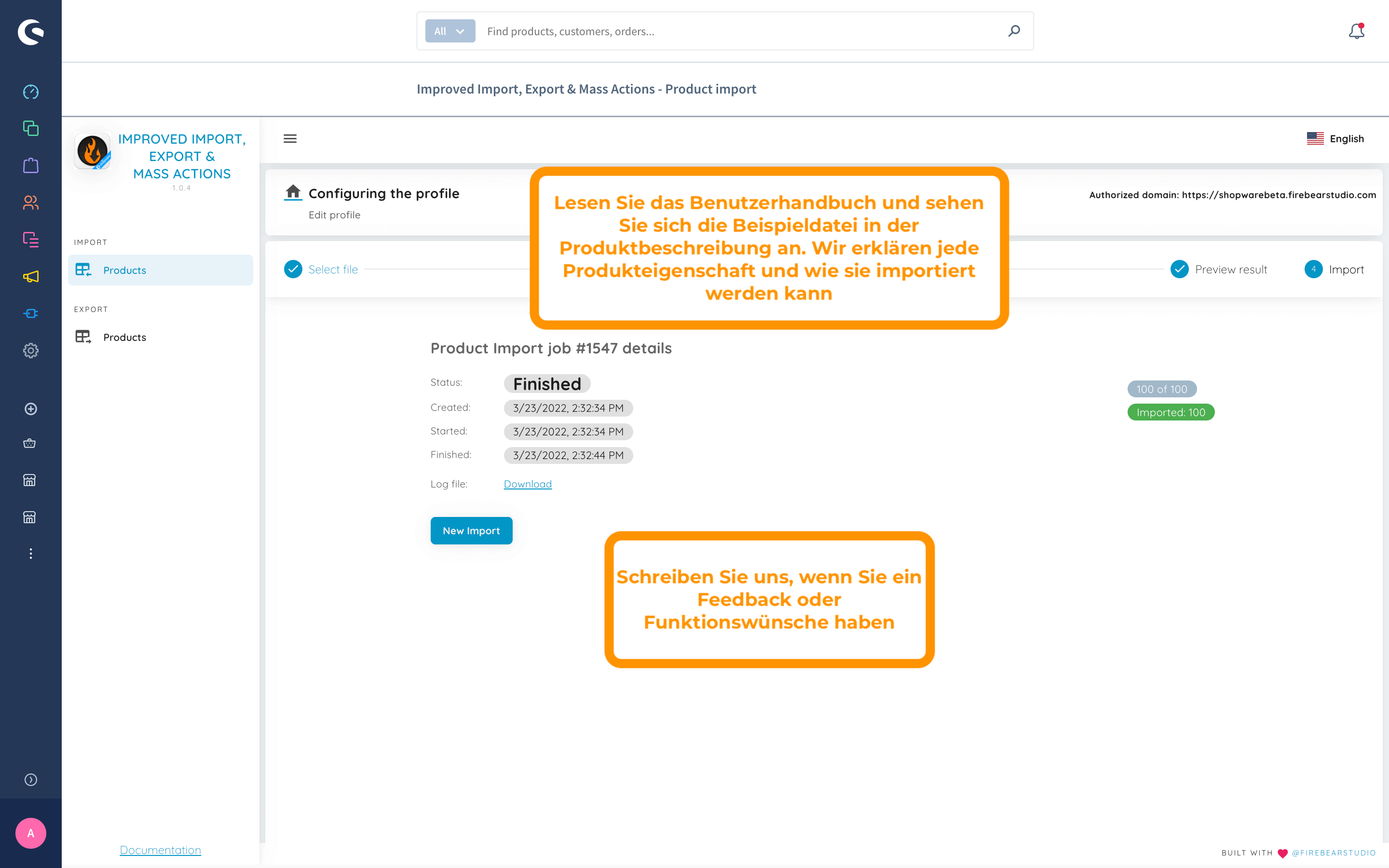Click the Products icon under Import

tap(83, 270)
